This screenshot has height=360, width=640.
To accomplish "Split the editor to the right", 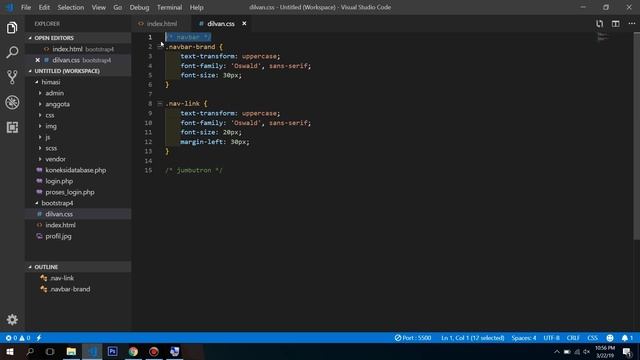I will [616, 24].
